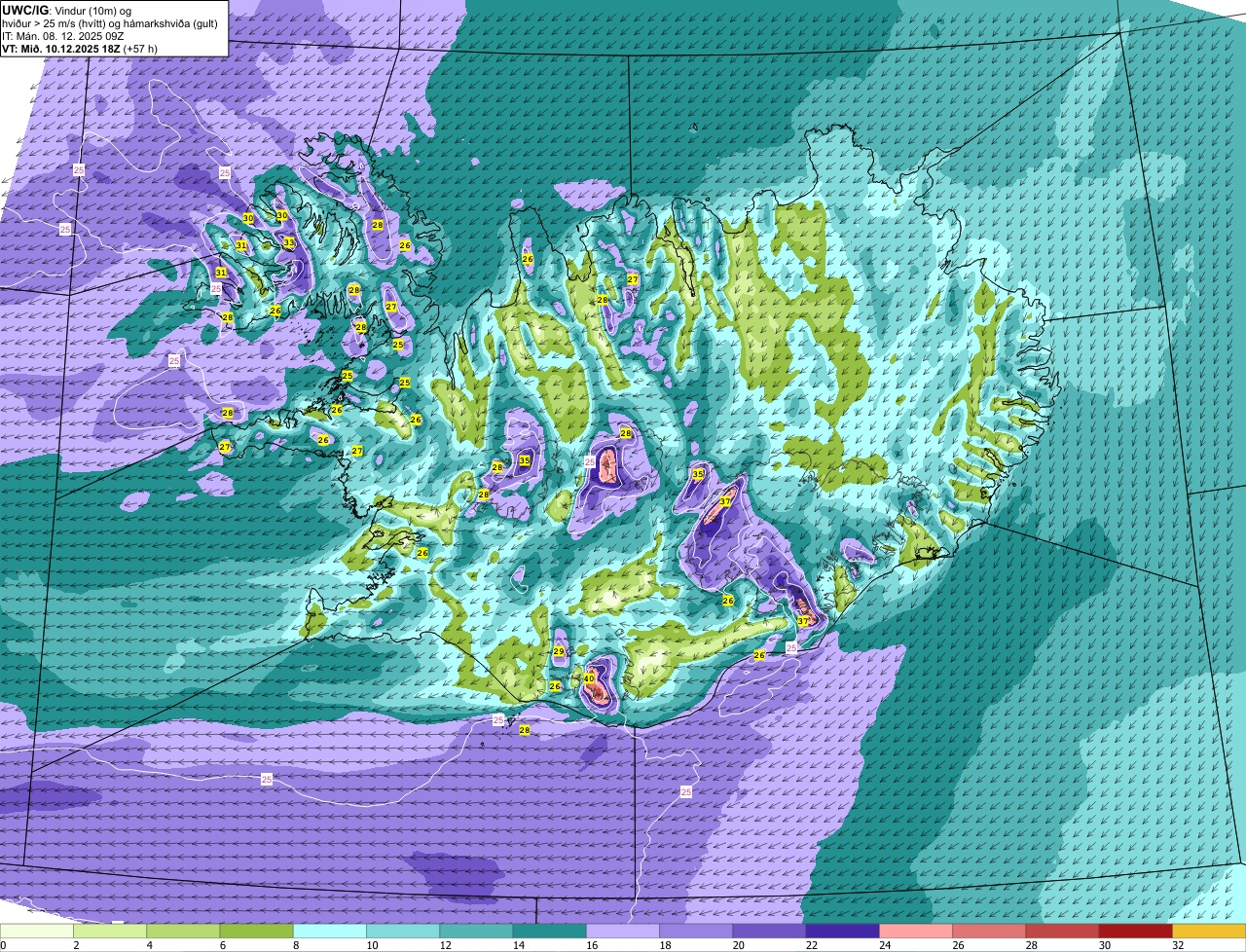Click the orange above-32 legend swatch
This screenshot has width=1246, height=952.
(x=1209, y=931)
